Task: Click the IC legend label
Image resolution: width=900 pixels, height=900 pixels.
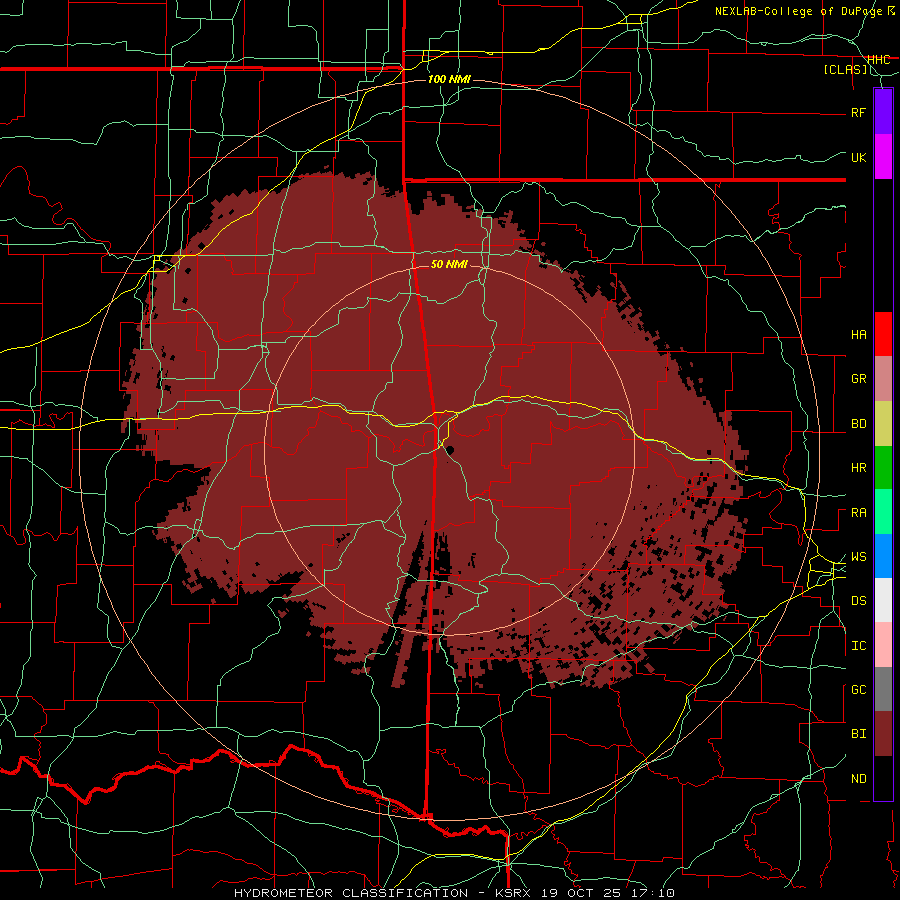Action: [x=859, y=646]
